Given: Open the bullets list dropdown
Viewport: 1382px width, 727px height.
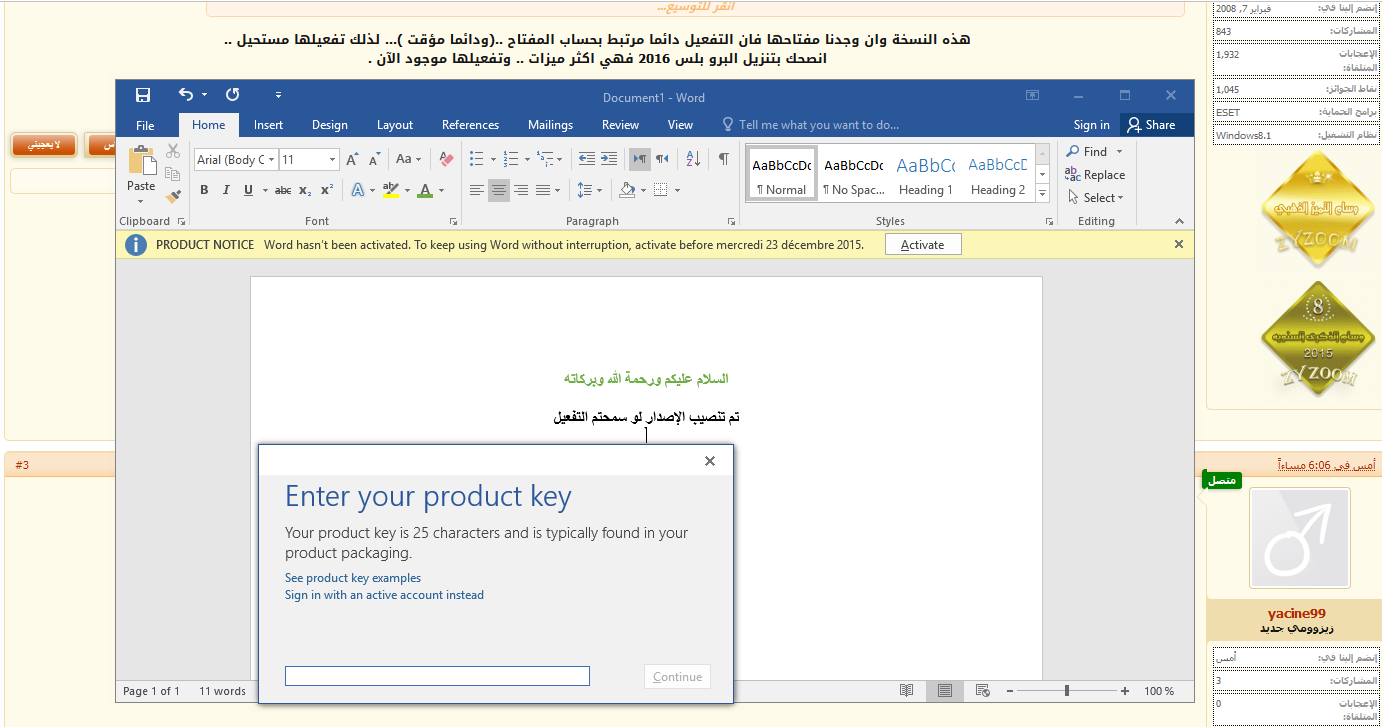Looking at the screenshot, I should [492, 159].
